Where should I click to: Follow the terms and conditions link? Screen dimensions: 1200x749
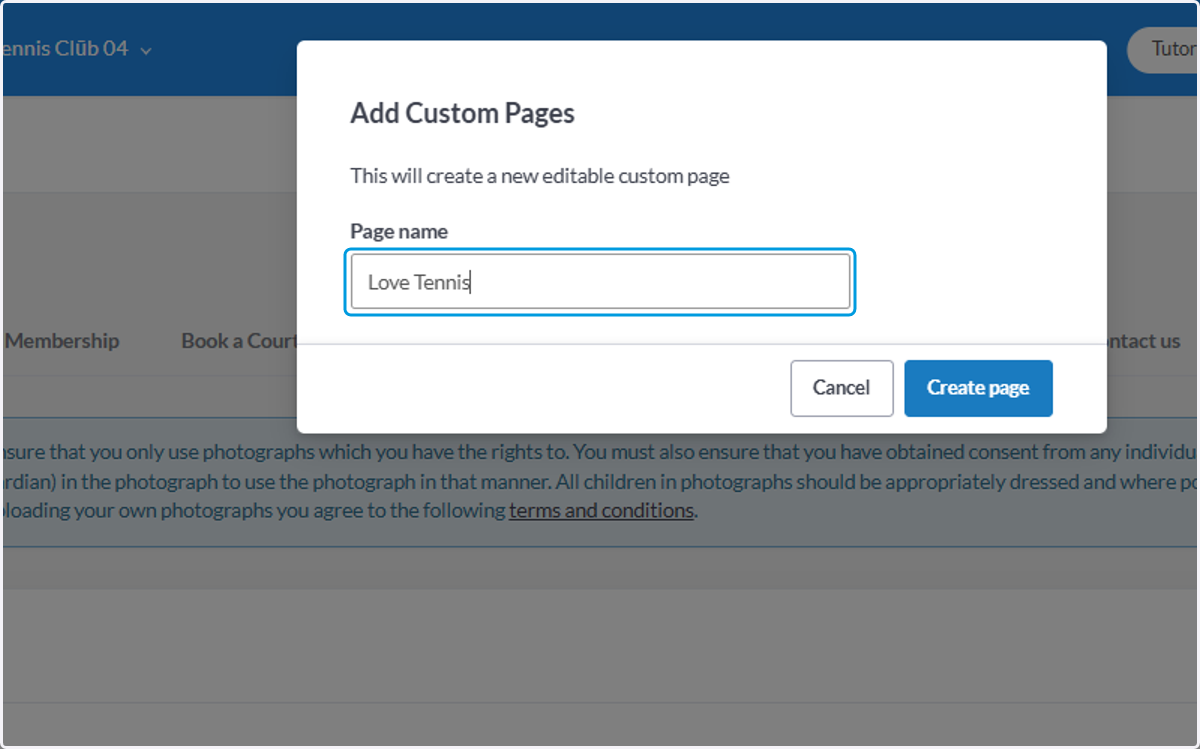pos(601,510)
